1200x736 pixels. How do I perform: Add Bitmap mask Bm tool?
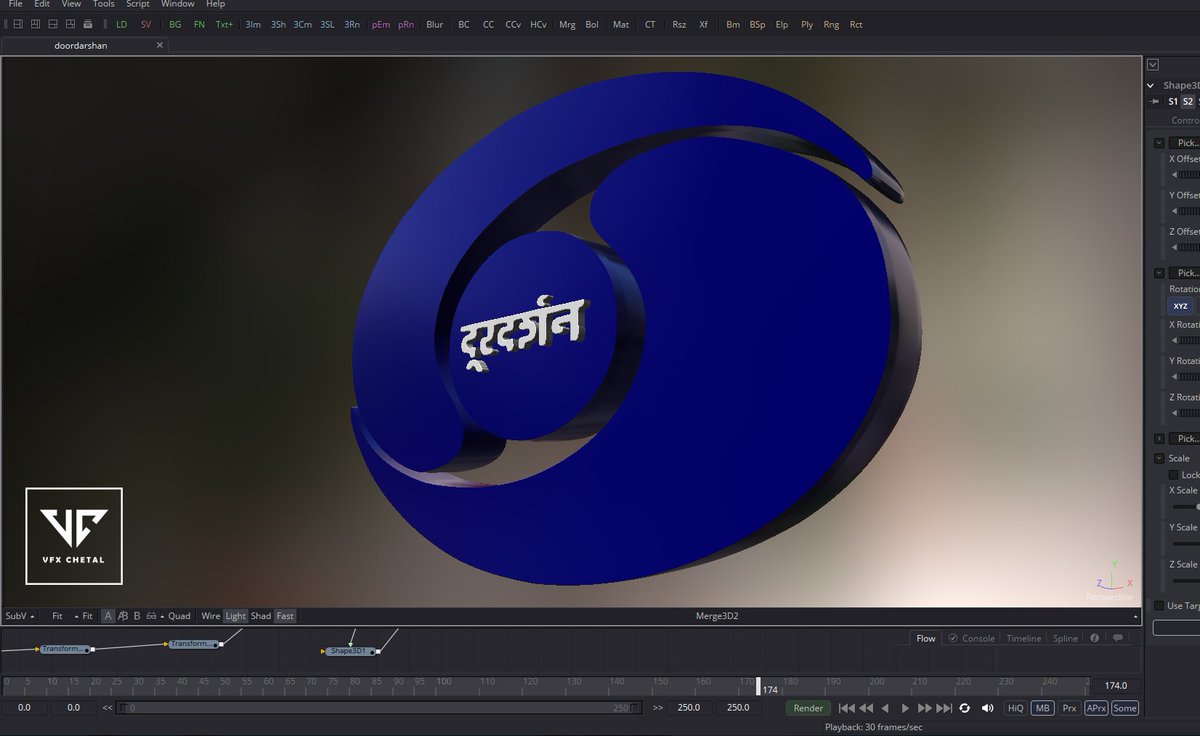(733, 24)
